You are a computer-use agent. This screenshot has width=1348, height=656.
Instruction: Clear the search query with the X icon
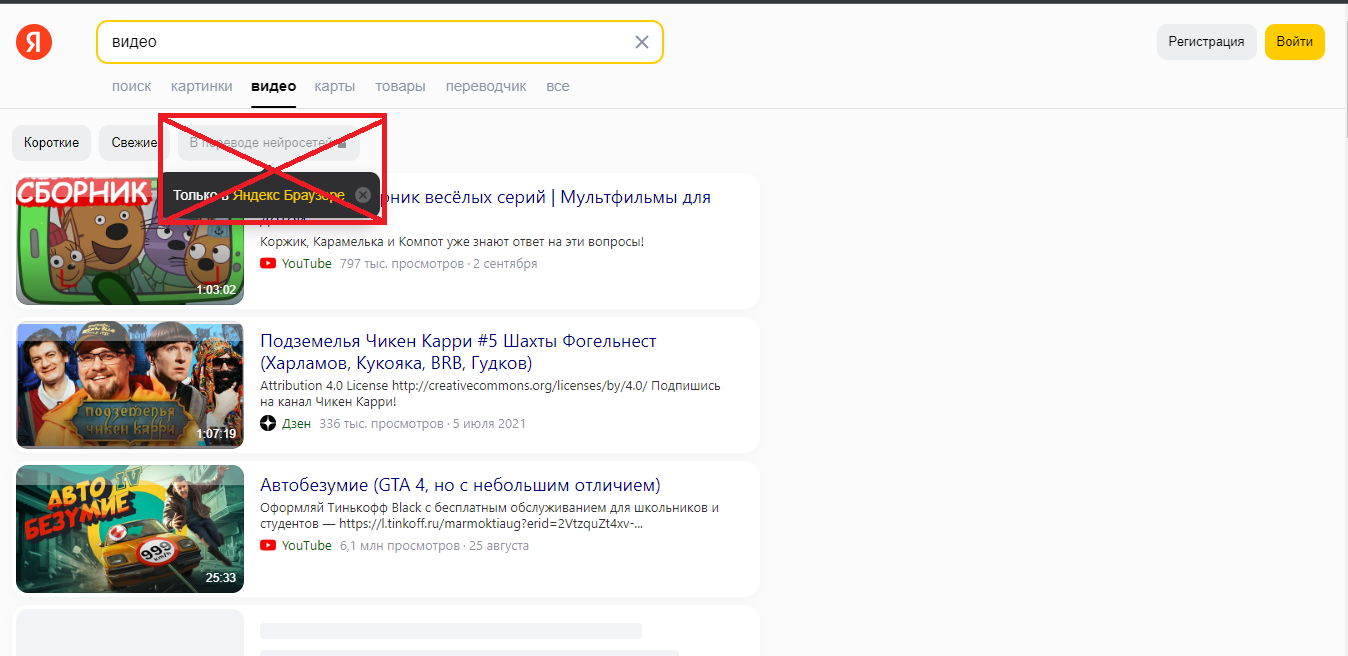(x=641, y=41)
